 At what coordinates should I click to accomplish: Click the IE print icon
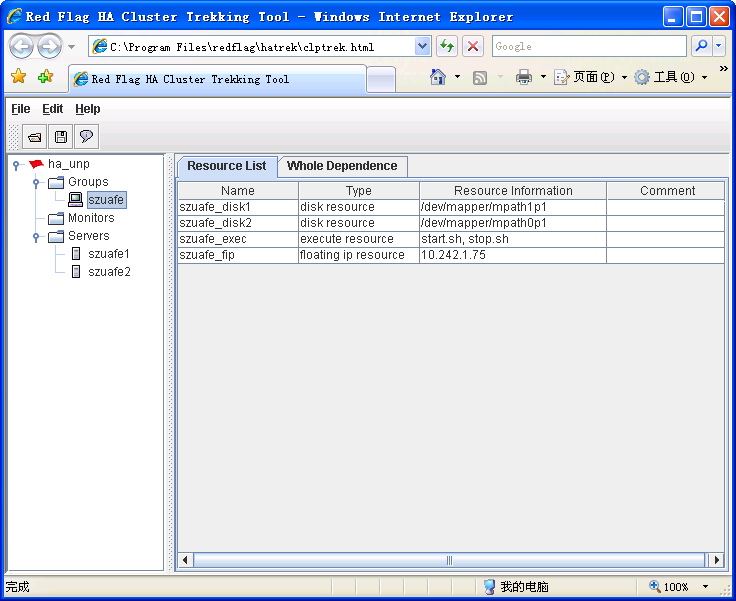523,77
